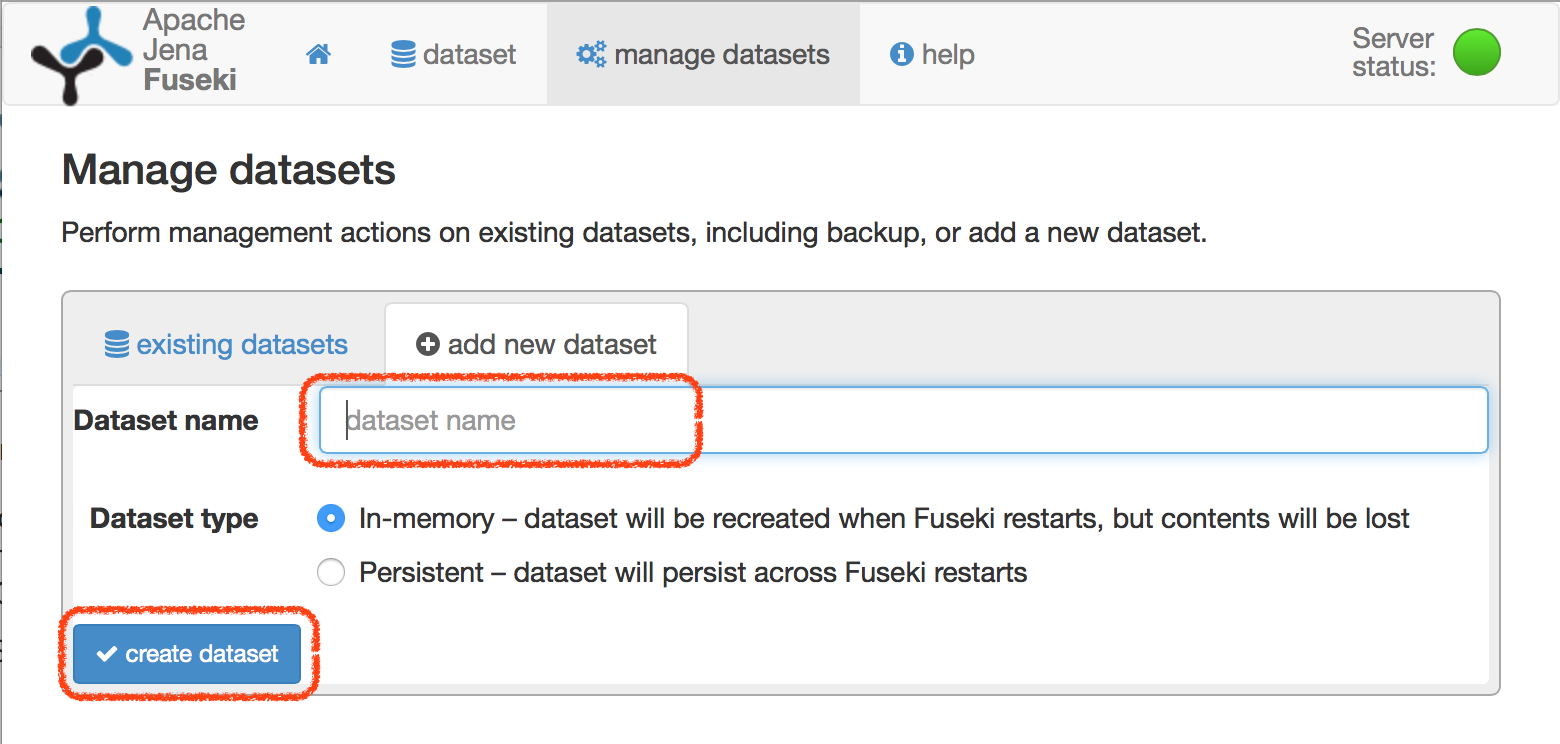Select the Persistent dataset type
Screen dimensions: 1560x744
point(331,572)
